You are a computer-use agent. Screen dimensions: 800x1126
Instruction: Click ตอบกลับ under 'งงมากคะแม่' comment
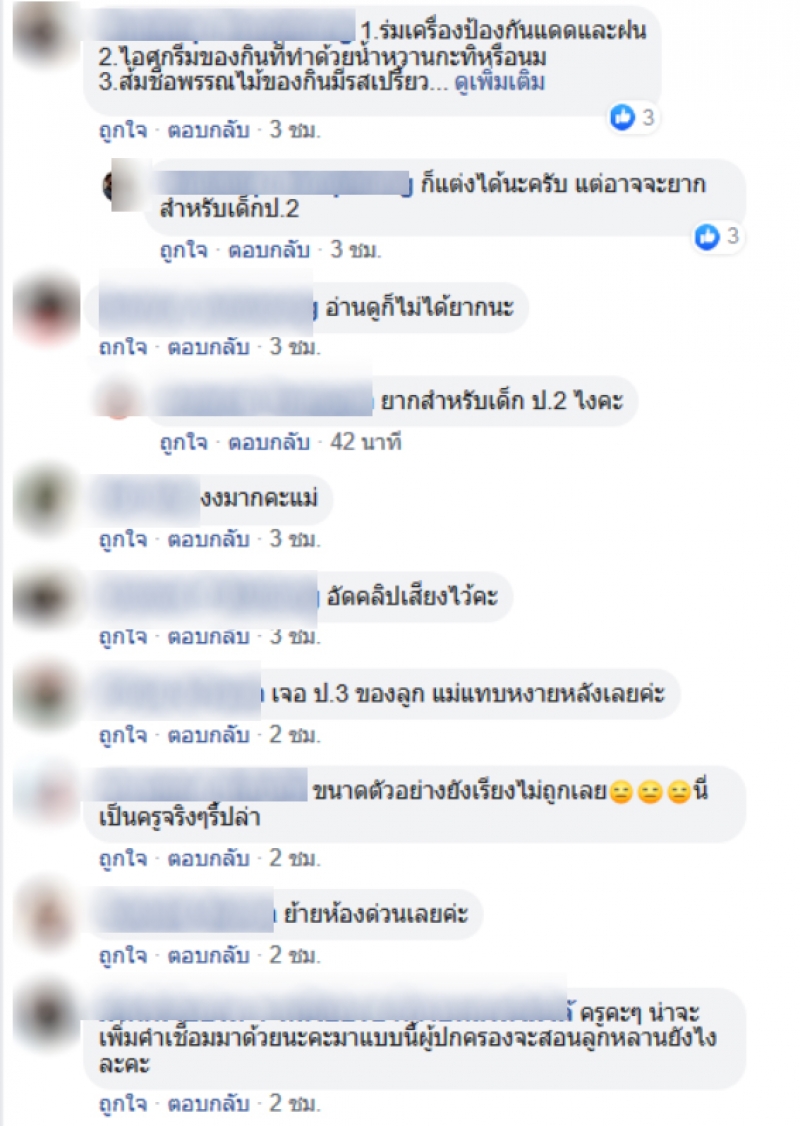pyautogui.click(x=208, y=539)
